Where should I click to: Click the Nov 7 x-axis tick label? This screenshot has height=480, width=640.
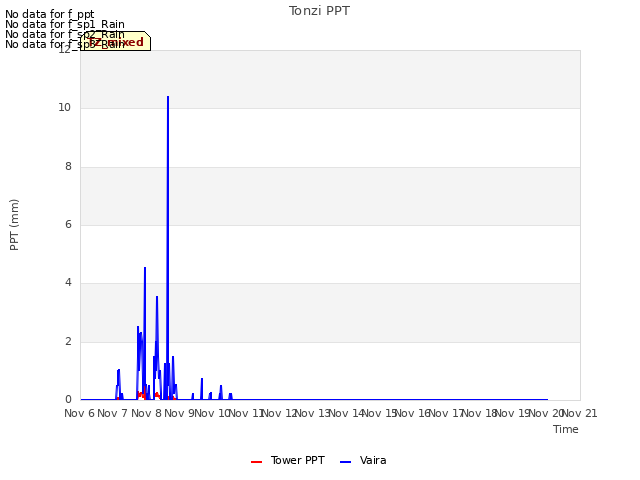click(x=113, y=413)
